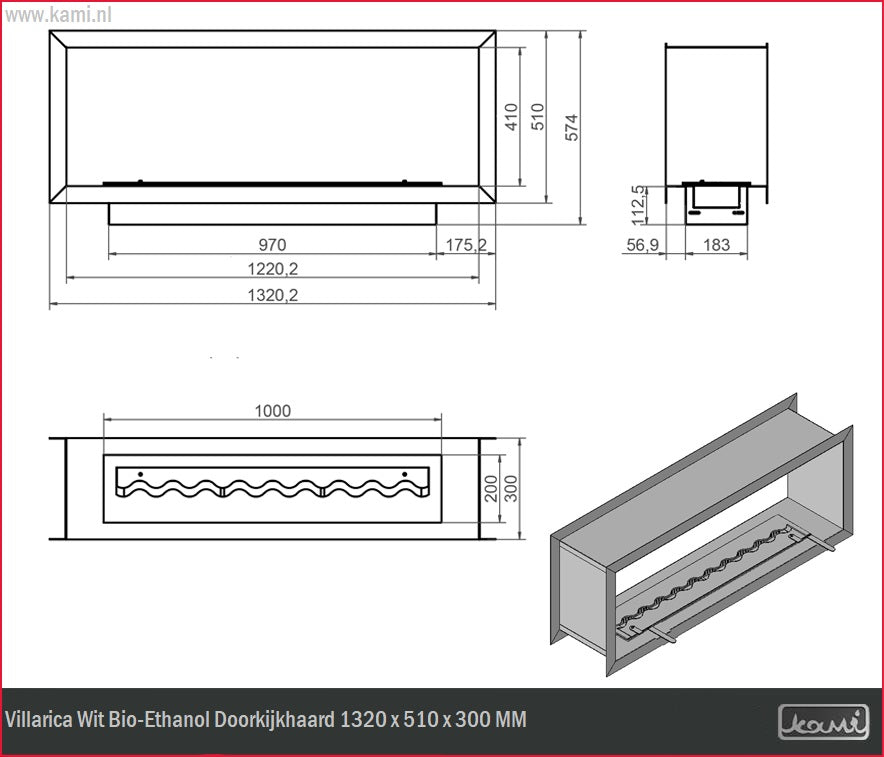
Task: Click the 574 total height dimension
Action: click(572, 128)
